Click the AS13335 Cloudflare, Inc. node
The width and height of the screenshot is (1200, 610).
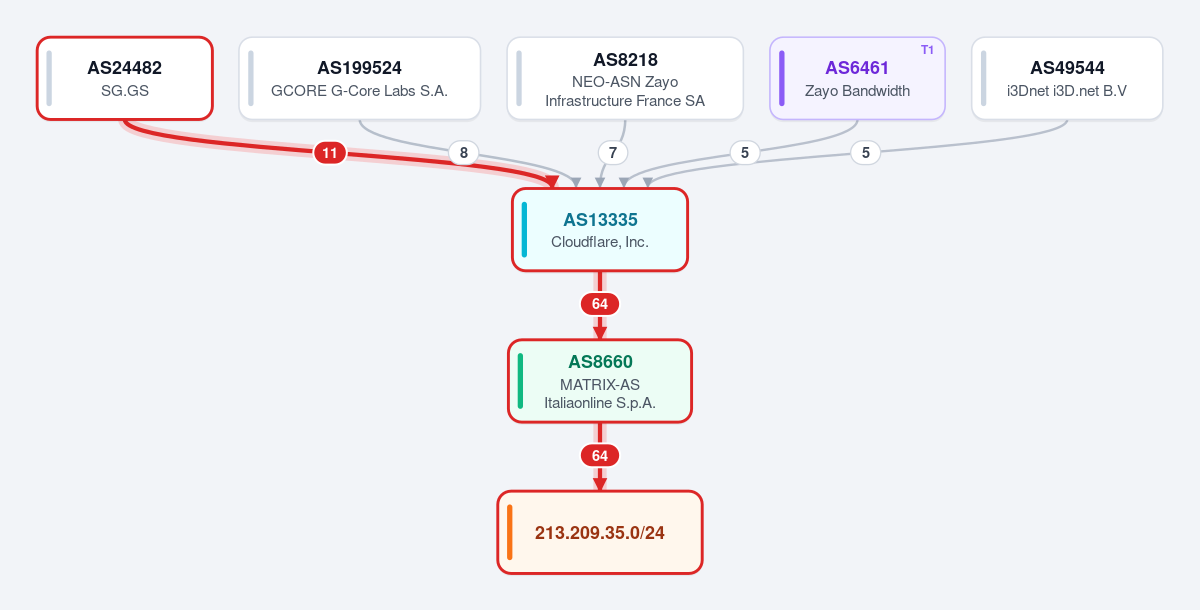tap(600, 230)
